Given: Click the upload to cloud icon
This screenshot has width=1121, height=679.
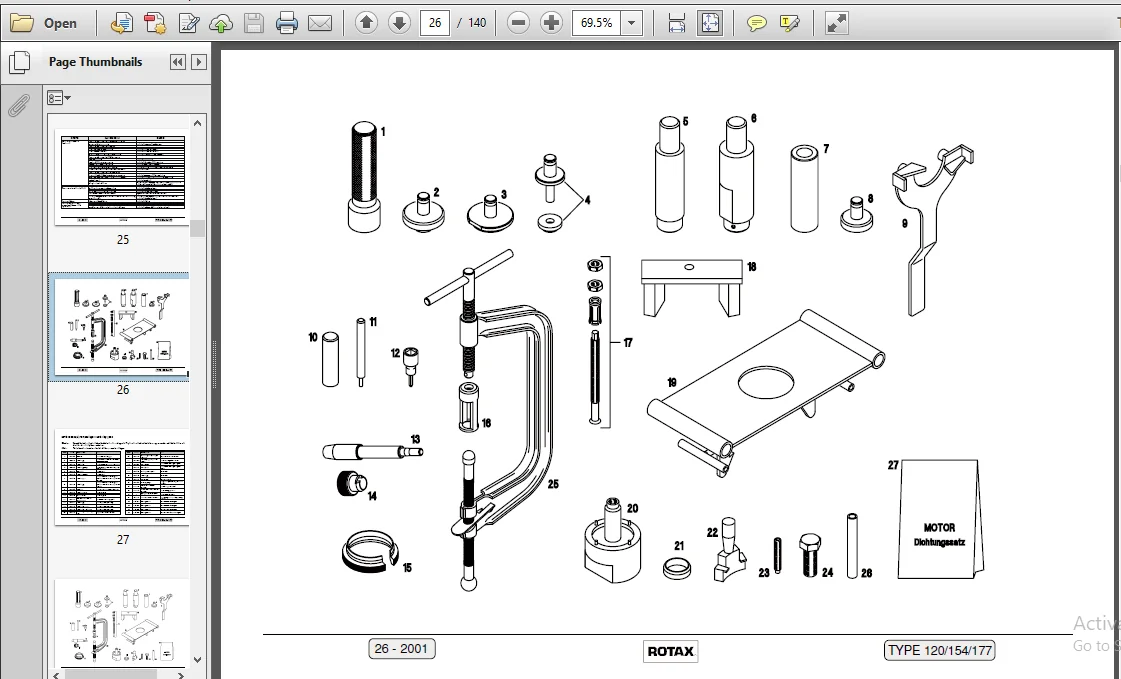Looking at the screenshot, I should [x=221, y=23].
